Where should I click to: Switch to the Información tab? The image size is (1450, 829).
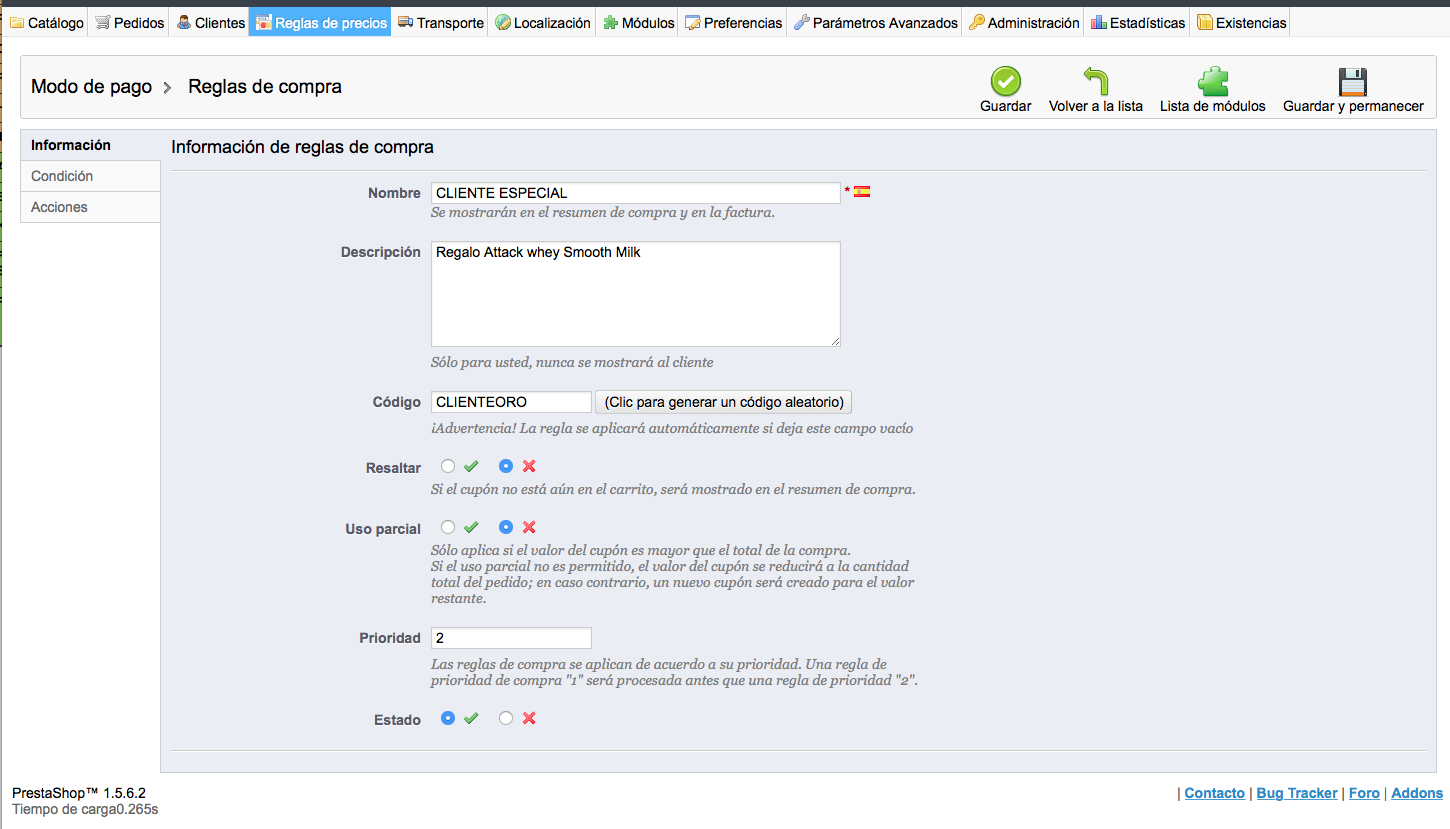coord(90,145)
